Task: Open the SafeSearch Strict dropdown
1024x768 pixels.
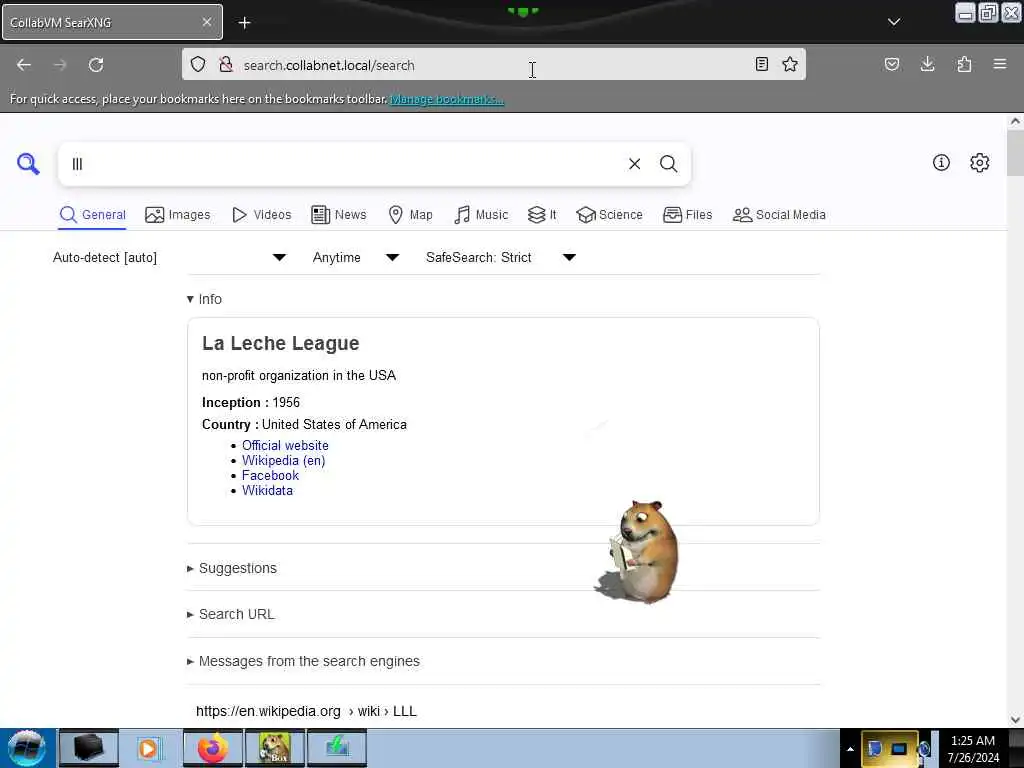Action: click(501, 257)
